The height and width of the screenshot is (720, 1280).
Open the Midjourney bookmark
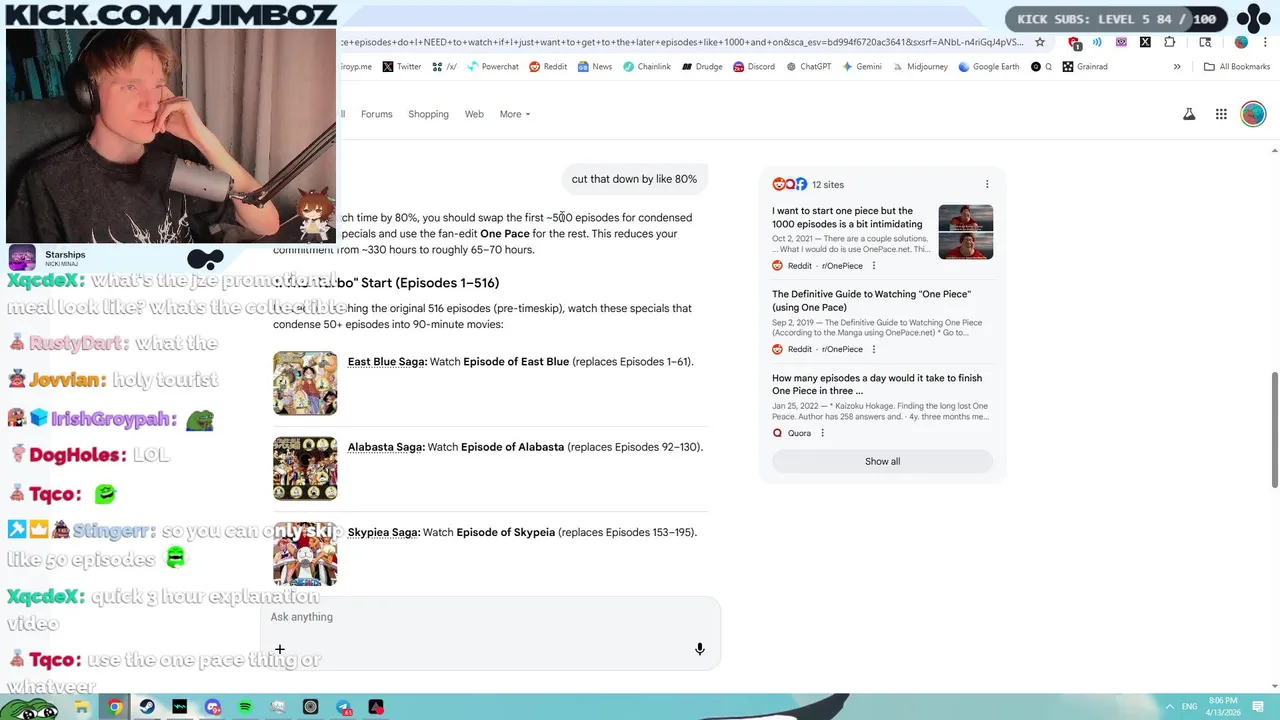tap(919, 67)
